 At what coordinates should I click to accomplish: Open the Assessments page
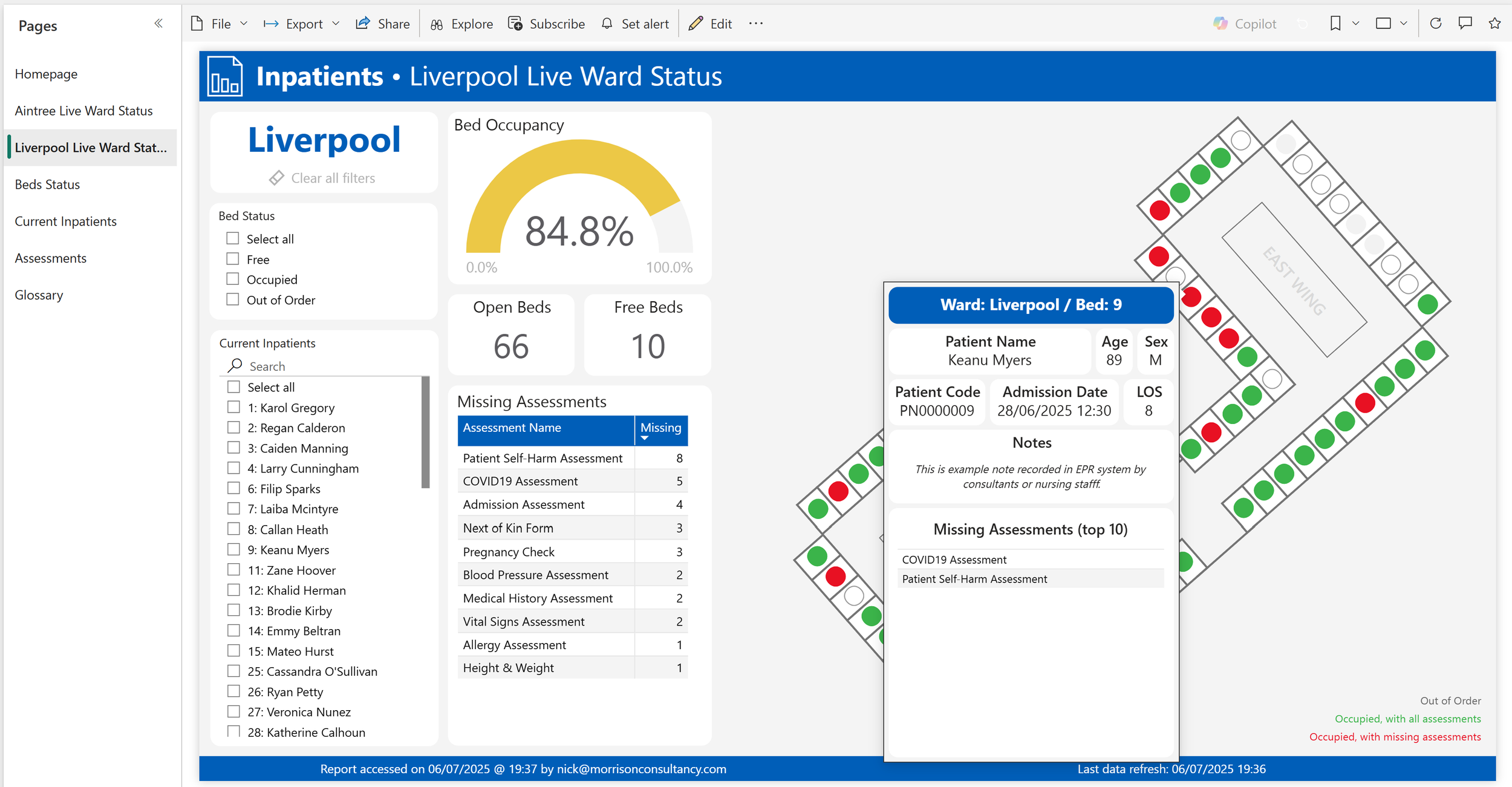(51, 258)
